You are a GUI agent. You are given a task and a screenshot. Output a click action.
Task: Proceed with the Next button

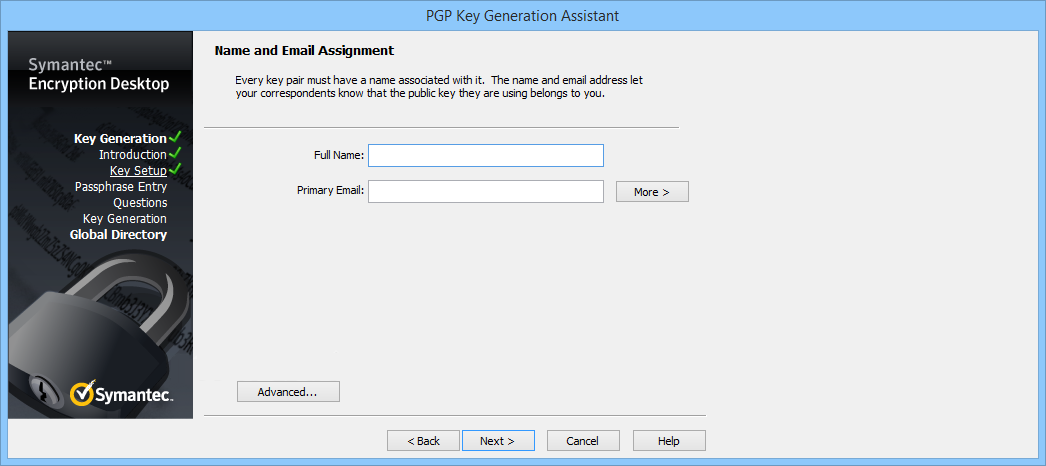pyautogui.click(x=498, y=441)
